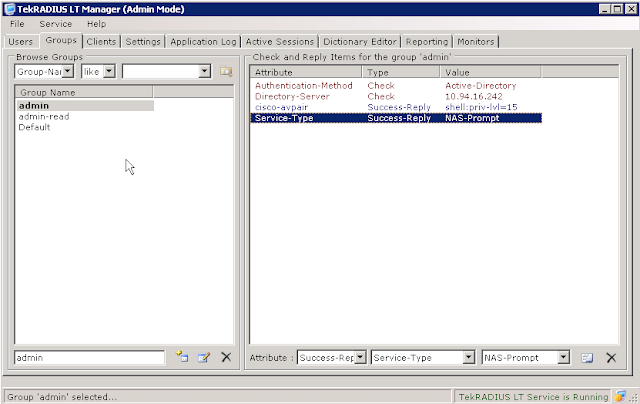Open the Service-Type attribute name dropdown
This screenshot has width=640, height=404.
click(x=469, y=357)
